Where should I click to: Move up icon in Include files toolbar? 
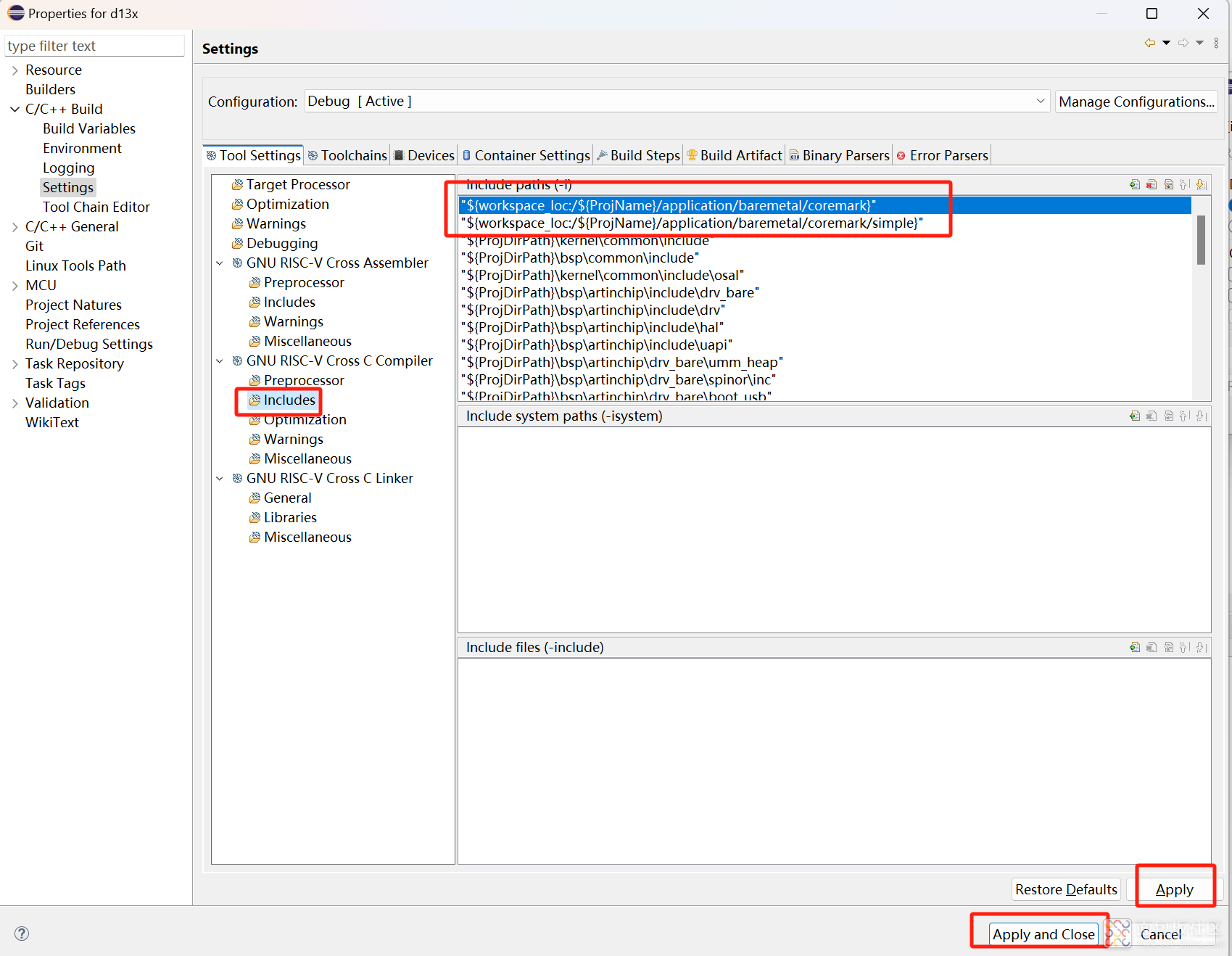1185,647
